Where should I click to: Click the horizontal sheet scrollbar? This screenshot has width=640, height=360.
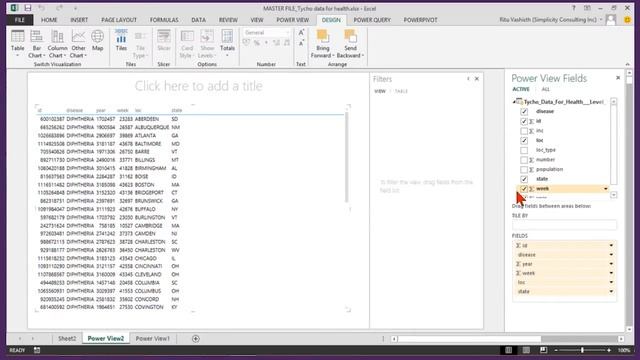(469, 339)
